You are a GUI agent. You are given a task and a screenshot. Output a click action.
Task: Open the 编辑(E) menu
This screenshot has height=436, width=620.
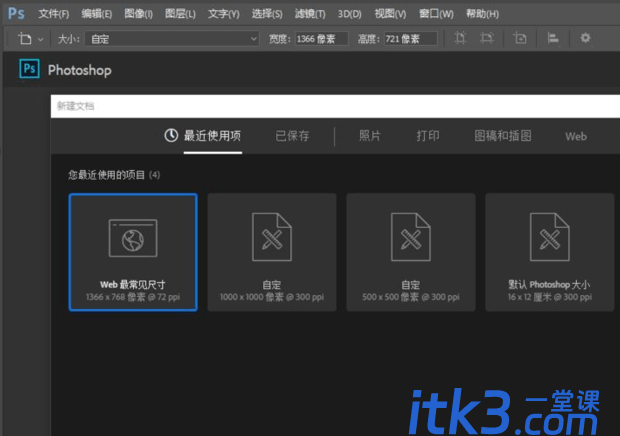[96, 14]
